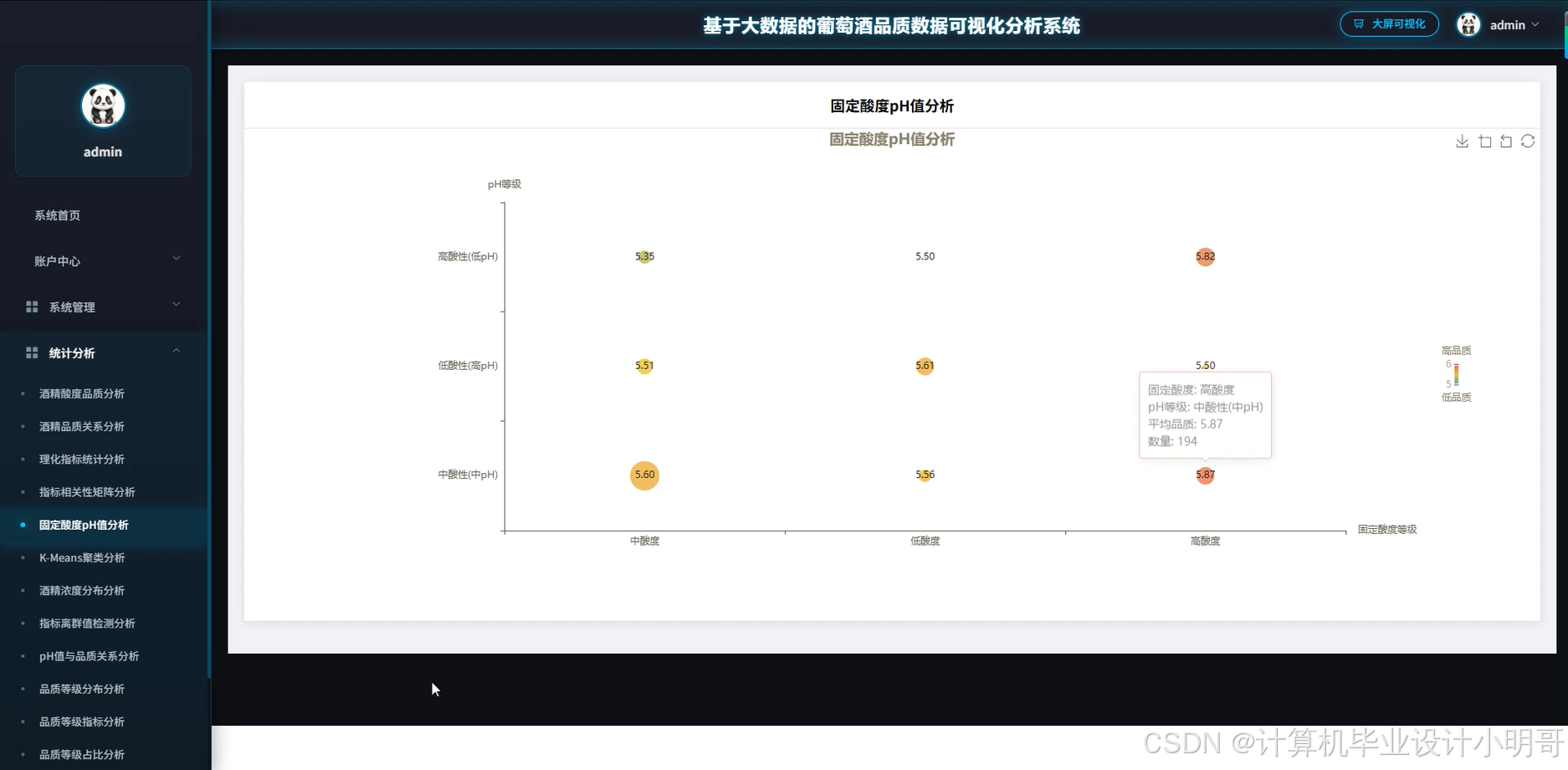Click the 5.60 bubble in 中酸度 column

pos(644,475)
